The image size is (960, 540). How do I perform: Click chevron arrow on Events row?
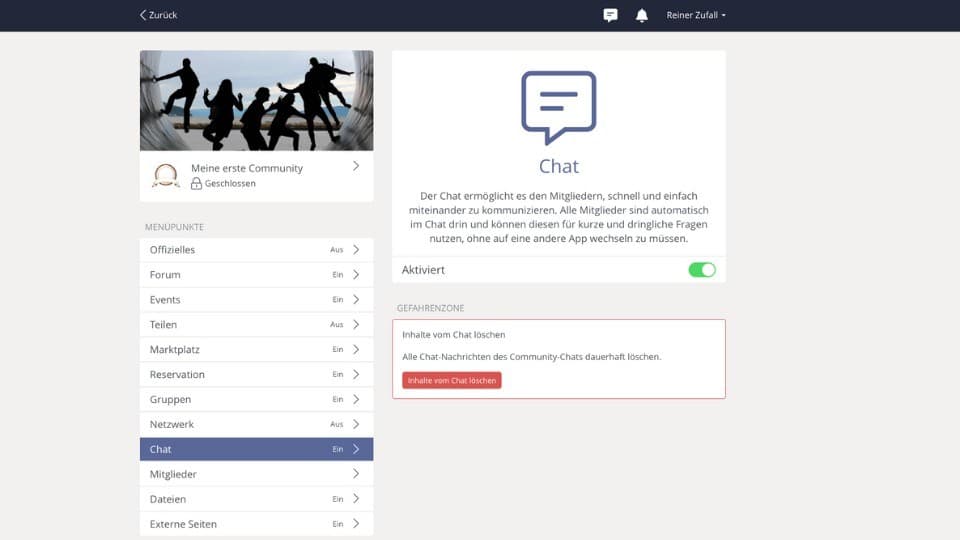click(x=356, y=299)
